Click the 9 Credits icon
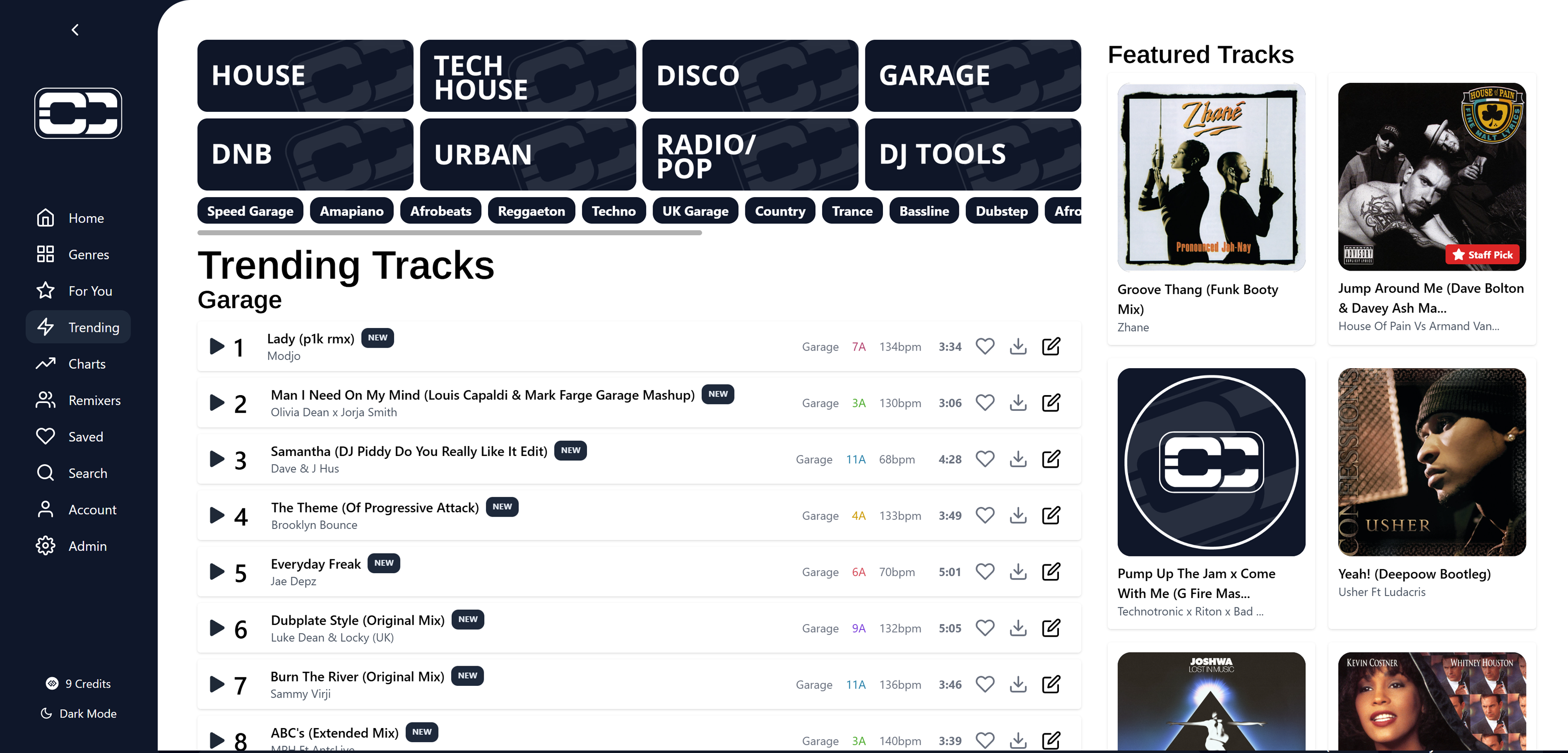 [52, 683]
